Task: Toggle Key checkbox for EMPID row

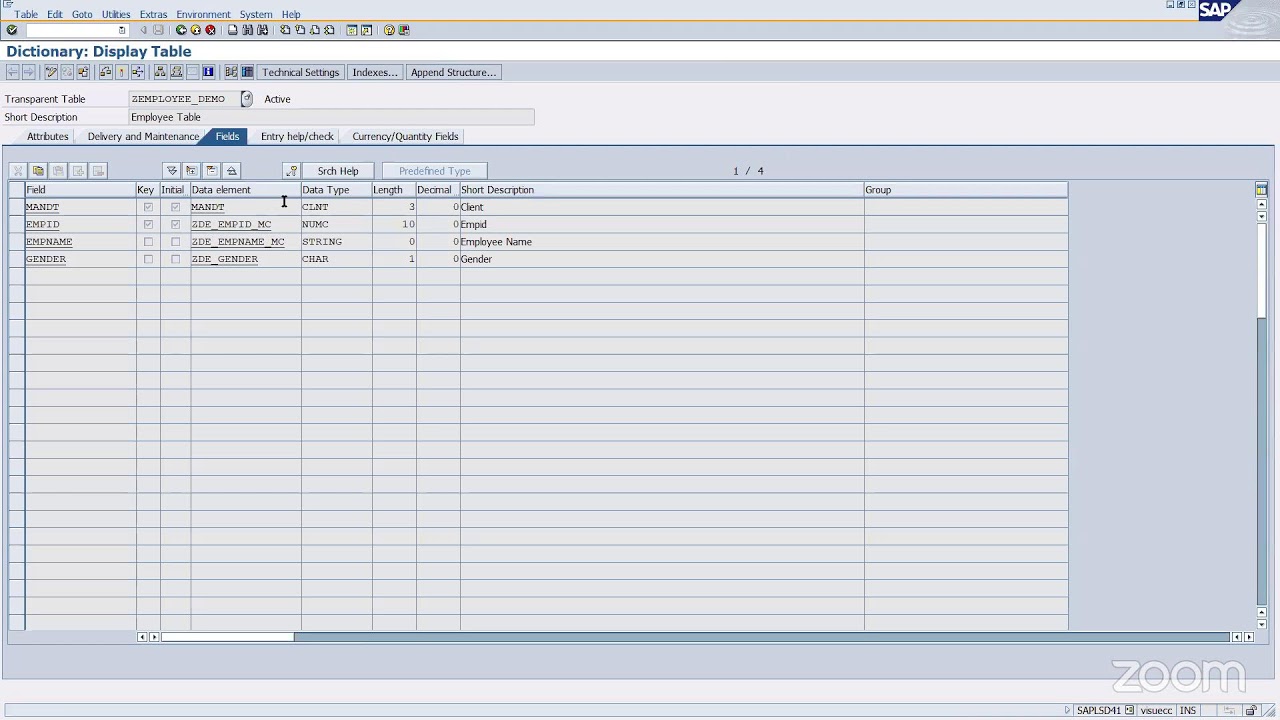Action: (148, 224)
